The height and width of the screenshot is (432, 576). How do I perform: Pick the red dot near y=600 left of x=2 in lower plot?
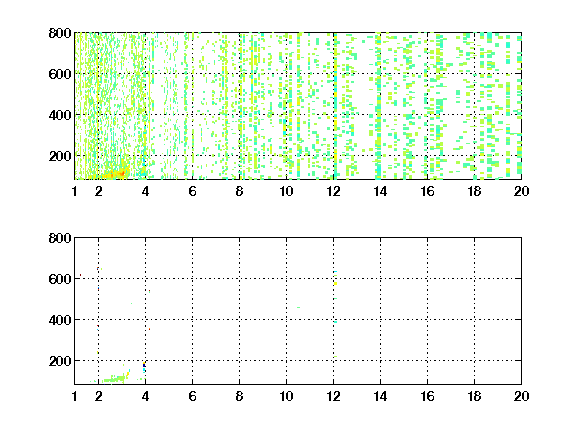[80, 275]
